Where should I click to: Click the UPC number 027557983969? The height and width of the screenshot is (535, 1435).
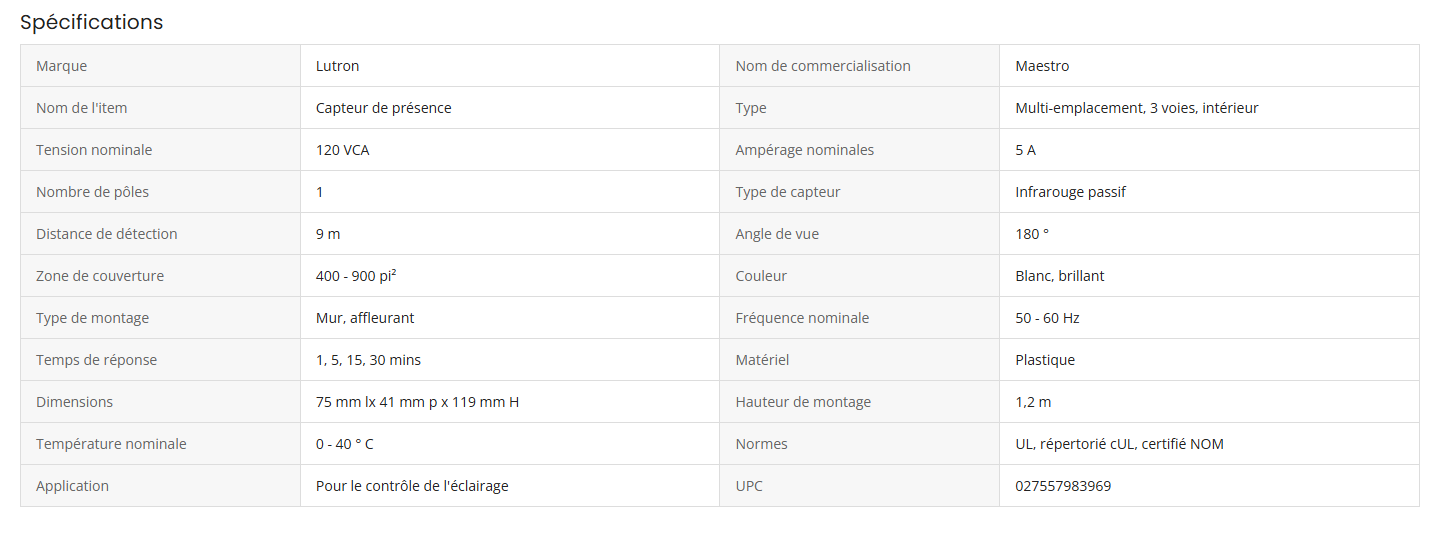pos(1063,486)
